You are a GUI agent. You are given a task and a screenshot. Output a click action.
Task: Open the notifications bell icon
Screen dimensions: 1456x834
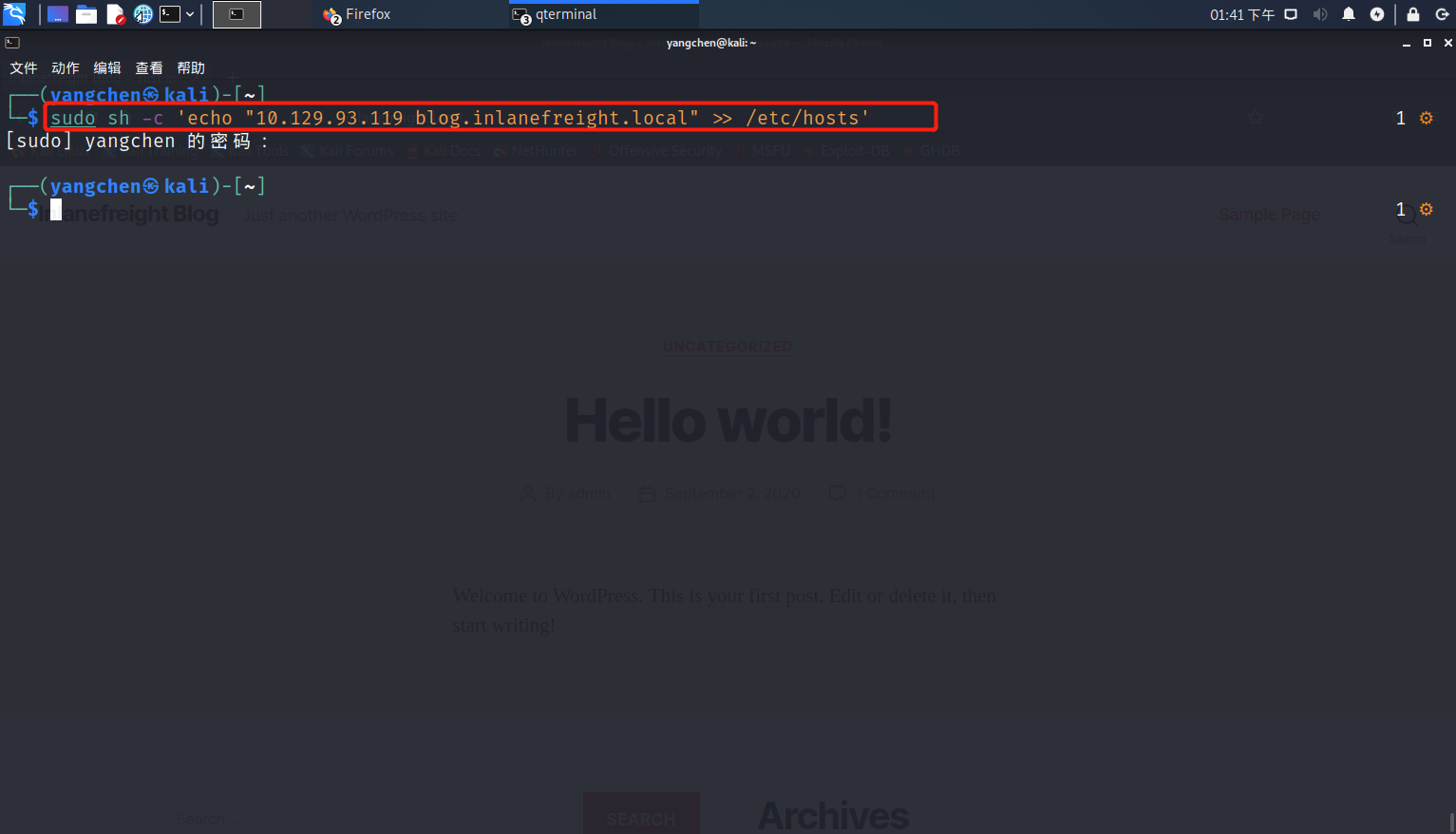click(x=1349, y=14)
